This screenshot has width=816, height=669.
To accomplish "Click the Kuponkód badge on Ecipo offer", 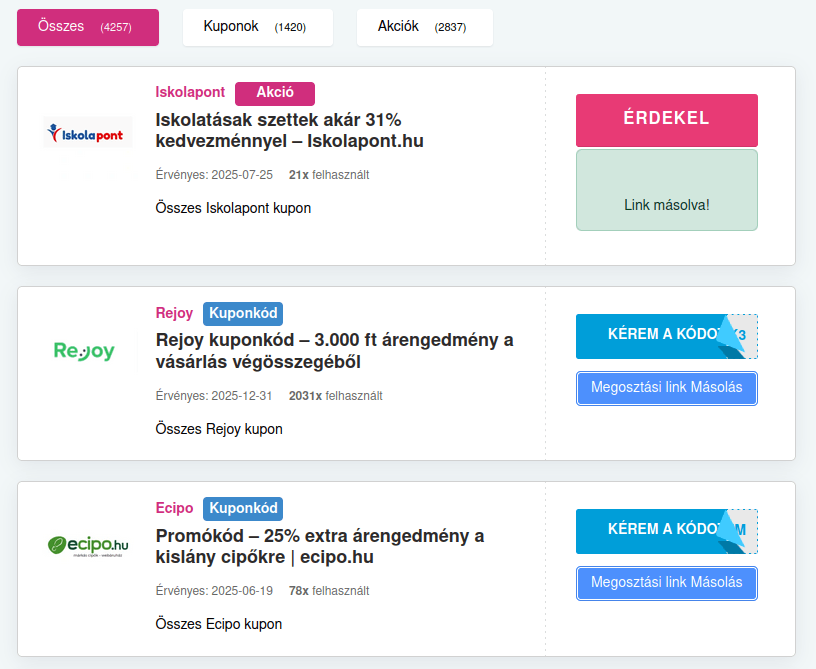I will tap(243, 509).
